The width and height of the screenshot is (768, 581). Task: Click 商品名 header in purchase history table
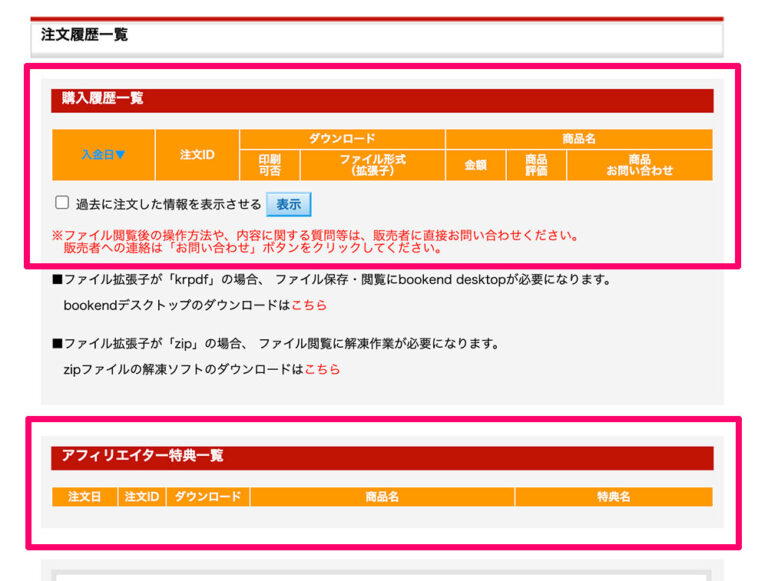tap(578, 139)
